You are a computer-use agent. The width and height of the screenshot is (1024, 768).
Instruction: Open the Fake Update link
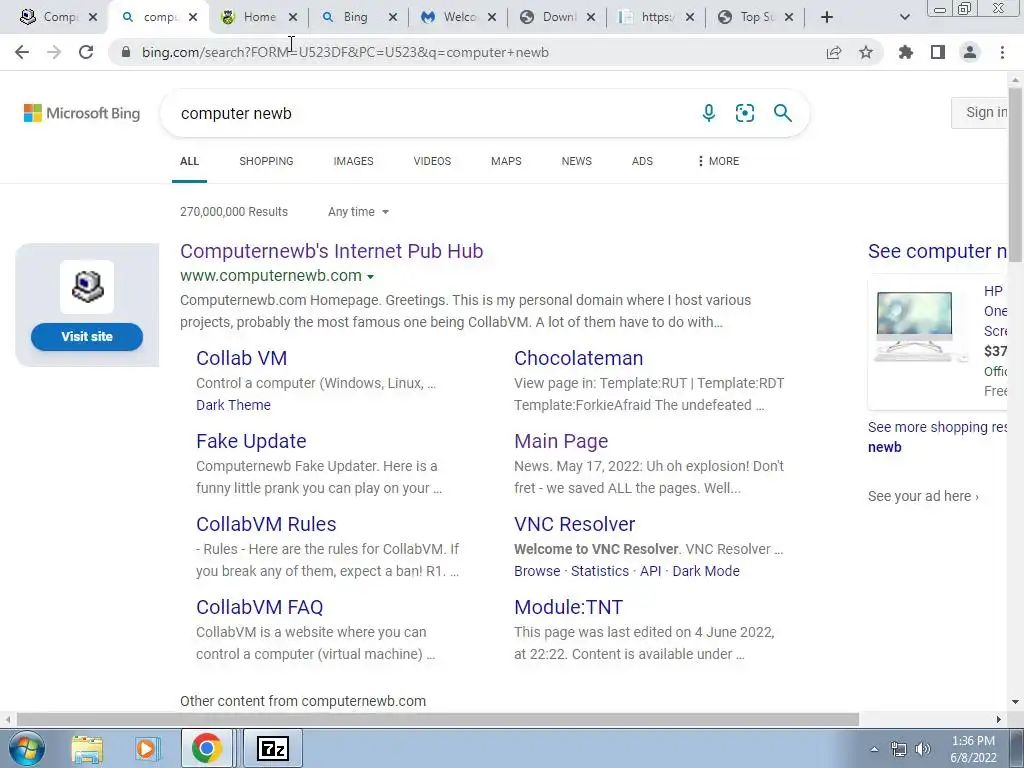[251, 441]
